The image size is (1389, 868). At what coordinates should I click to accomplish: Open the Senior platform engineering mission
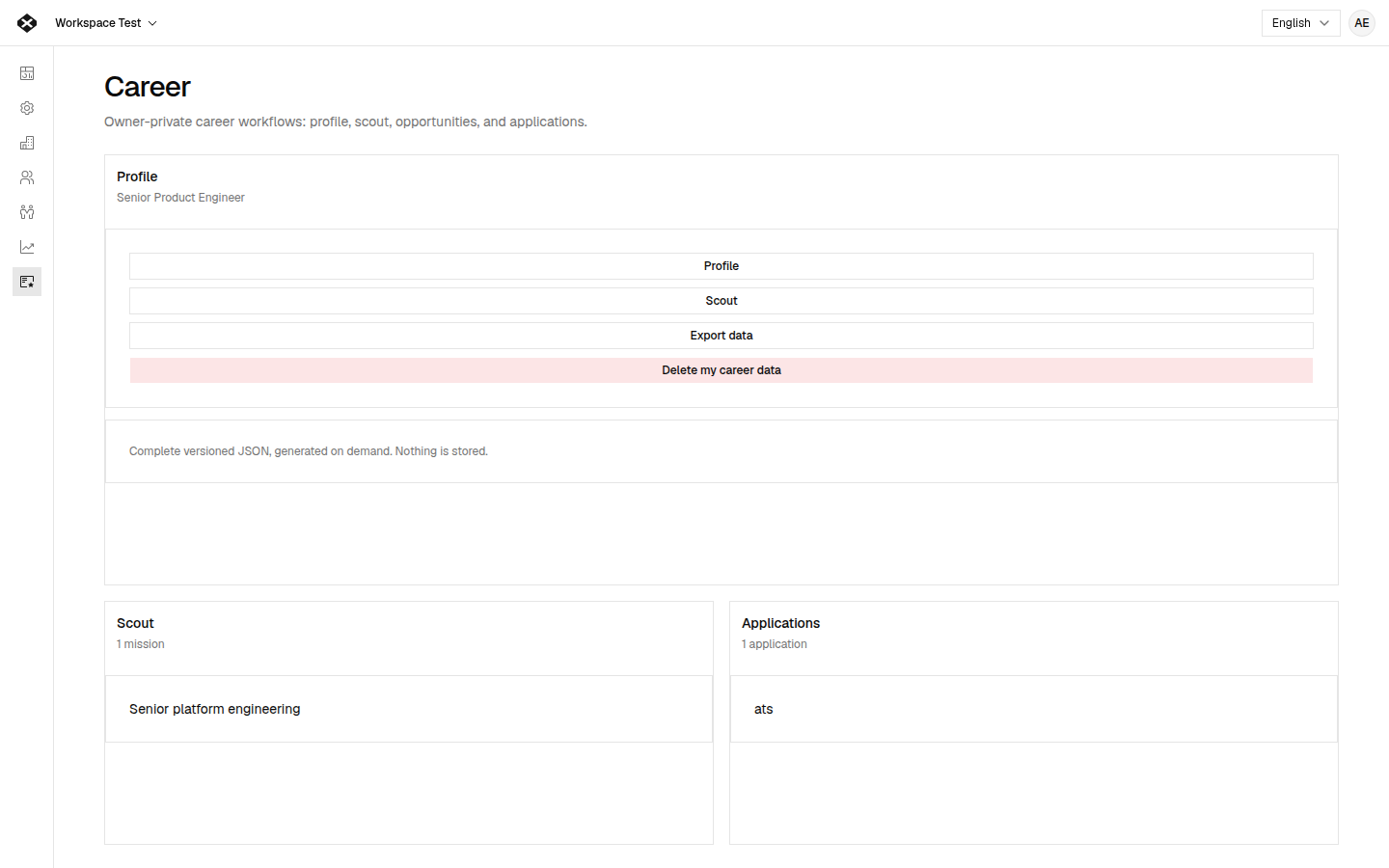click(x=409, y=709)
